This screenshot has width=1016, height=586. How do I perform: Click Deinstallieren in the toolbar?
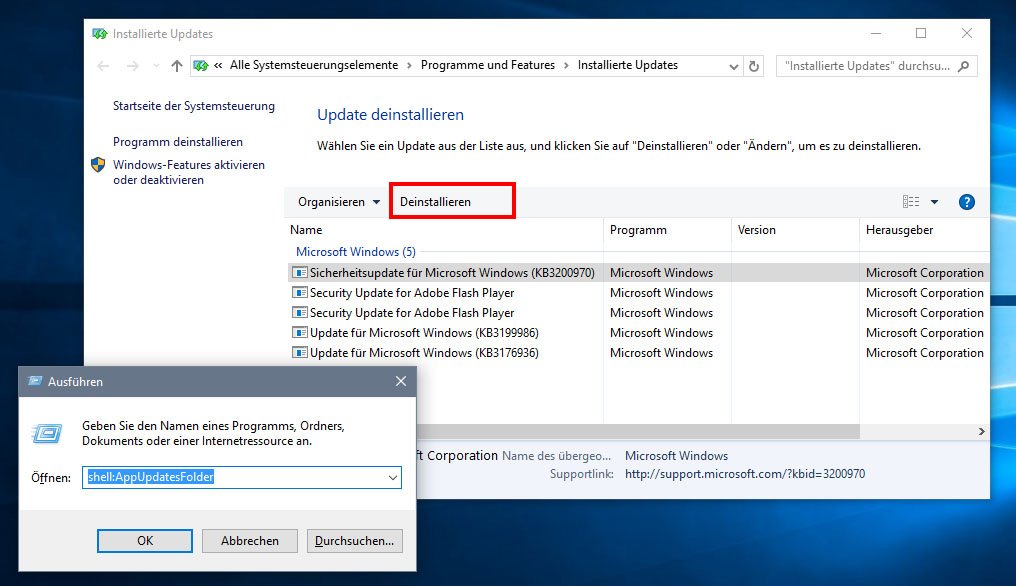point(436,202)
